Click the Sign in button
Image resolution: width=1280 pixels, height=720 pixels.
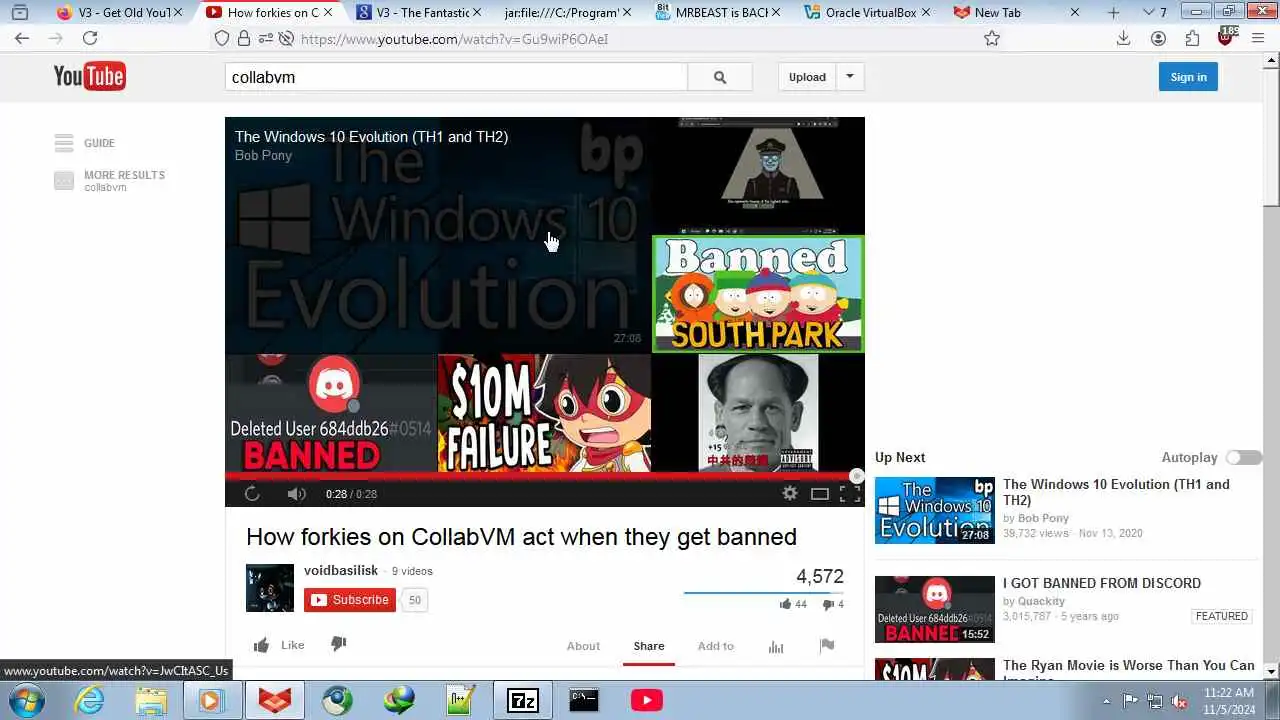1188,77
